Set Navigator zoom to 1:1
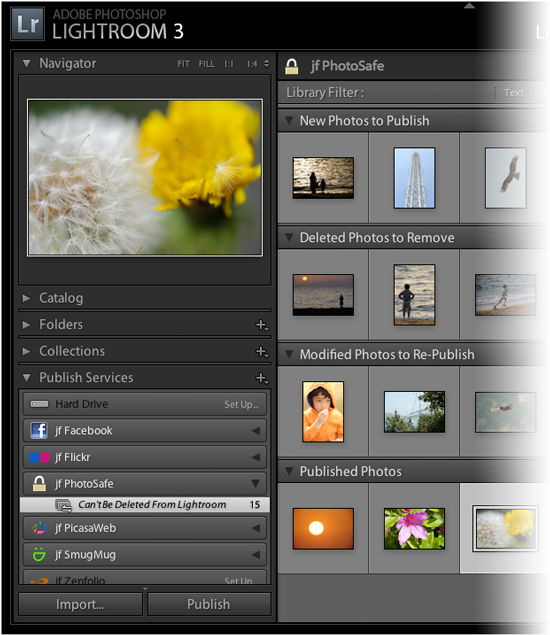The width and height of the screenshot is (550, 635). tap(229, 64)
